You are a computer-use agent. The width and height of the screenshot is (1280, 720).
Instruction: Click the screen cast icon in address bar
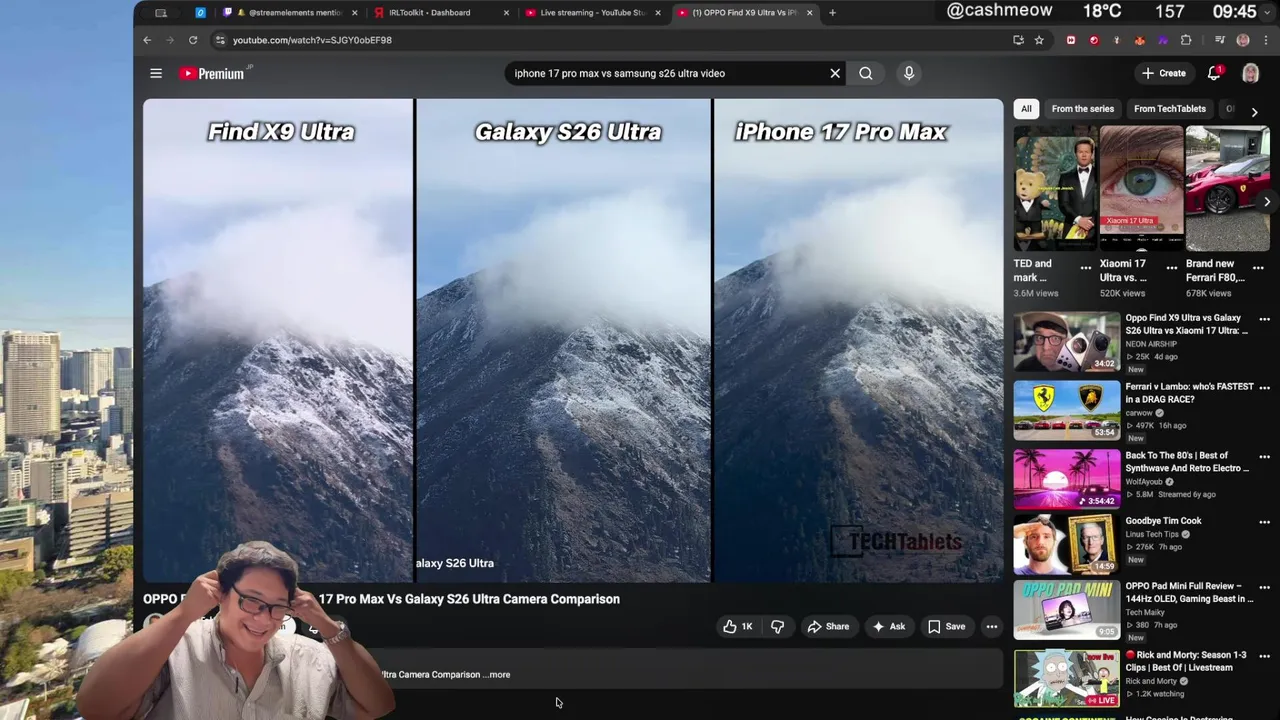pos(1018,40)
